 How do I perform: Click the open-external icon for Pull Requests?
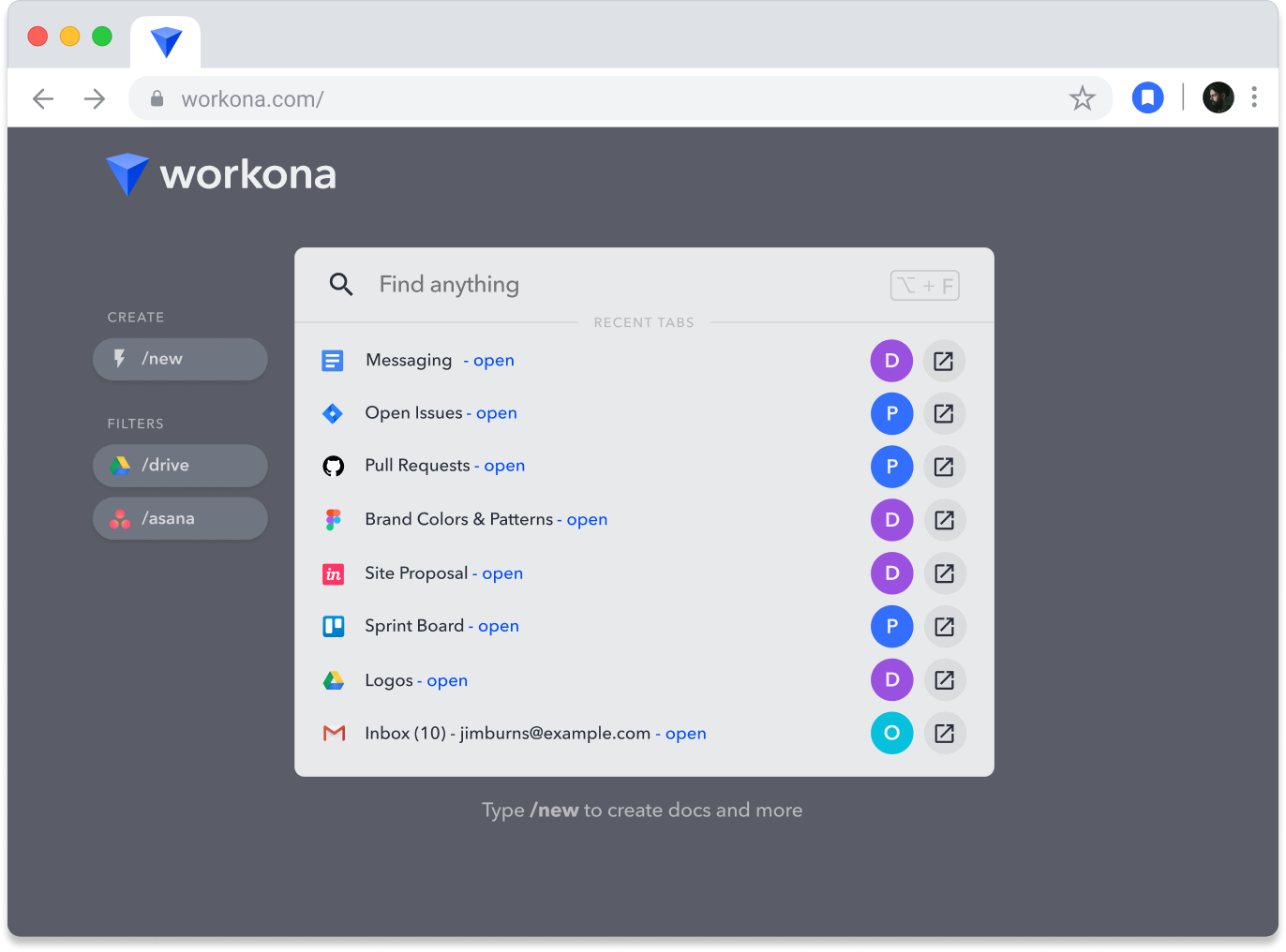click(944, 467)
